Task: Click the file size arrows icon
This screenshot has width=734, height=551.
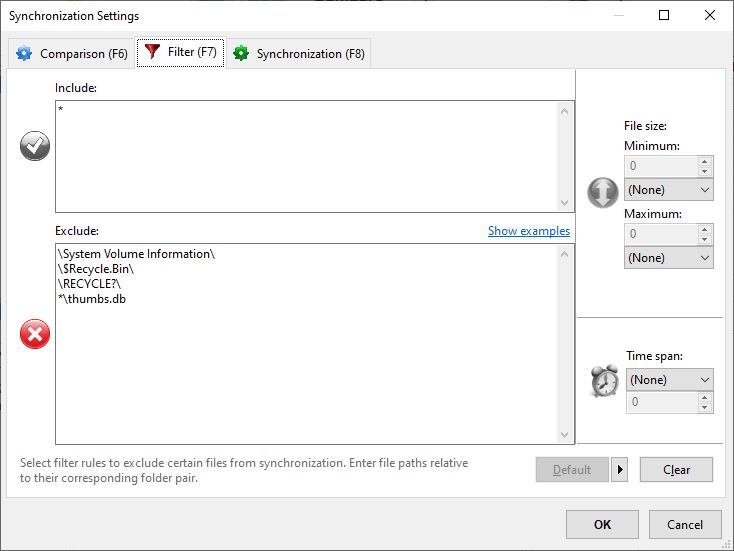Action: pos(603,192)
